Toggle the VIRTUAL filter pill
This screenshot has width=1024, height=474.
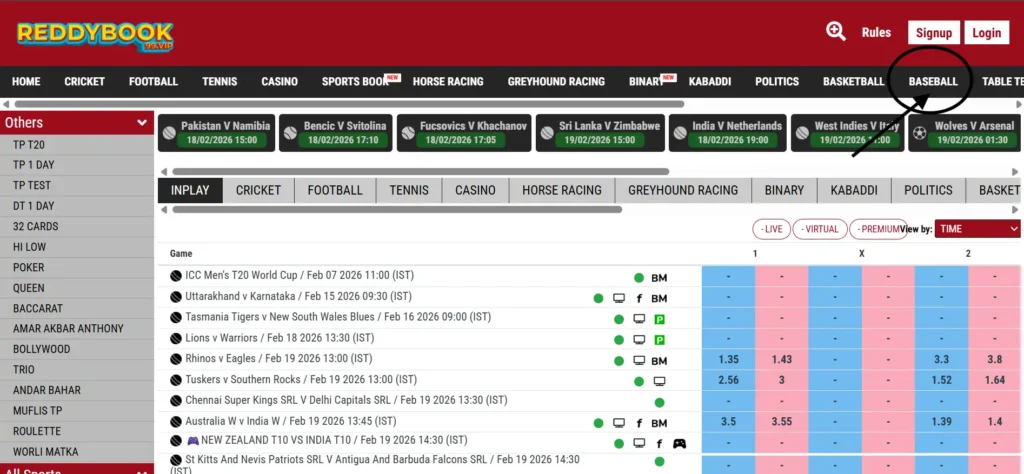[820, 229]
